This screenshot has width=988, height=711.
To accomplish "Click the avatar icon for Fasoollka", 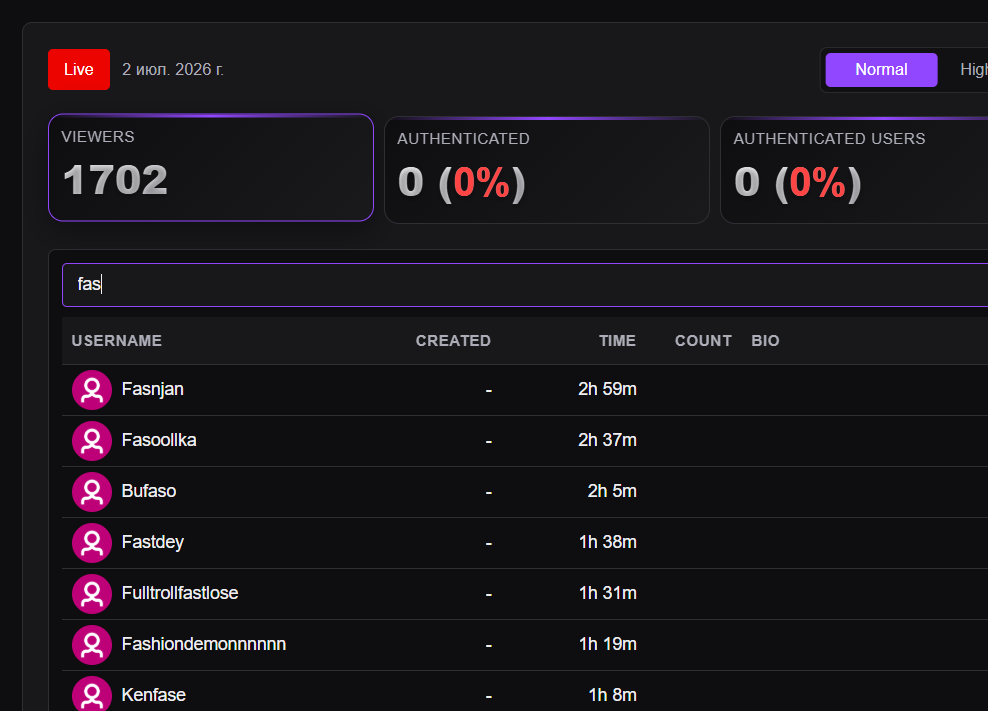I will 92,441.
